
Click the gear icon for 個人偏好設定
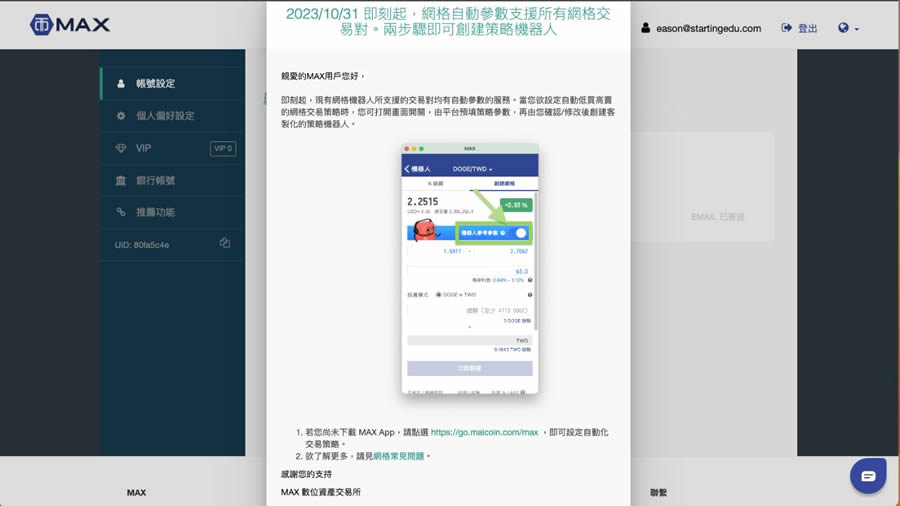(121, 116)
